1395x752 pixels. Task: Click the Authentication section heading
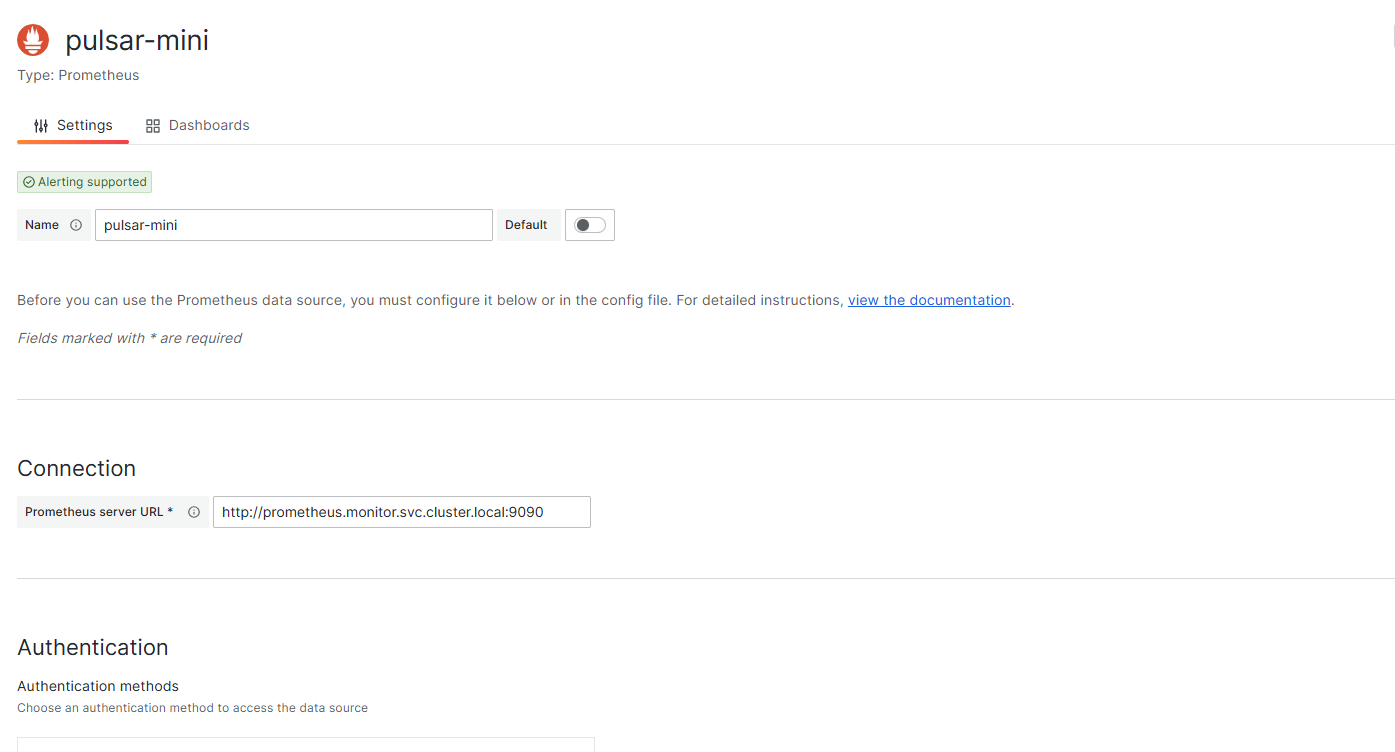(93, 647)
